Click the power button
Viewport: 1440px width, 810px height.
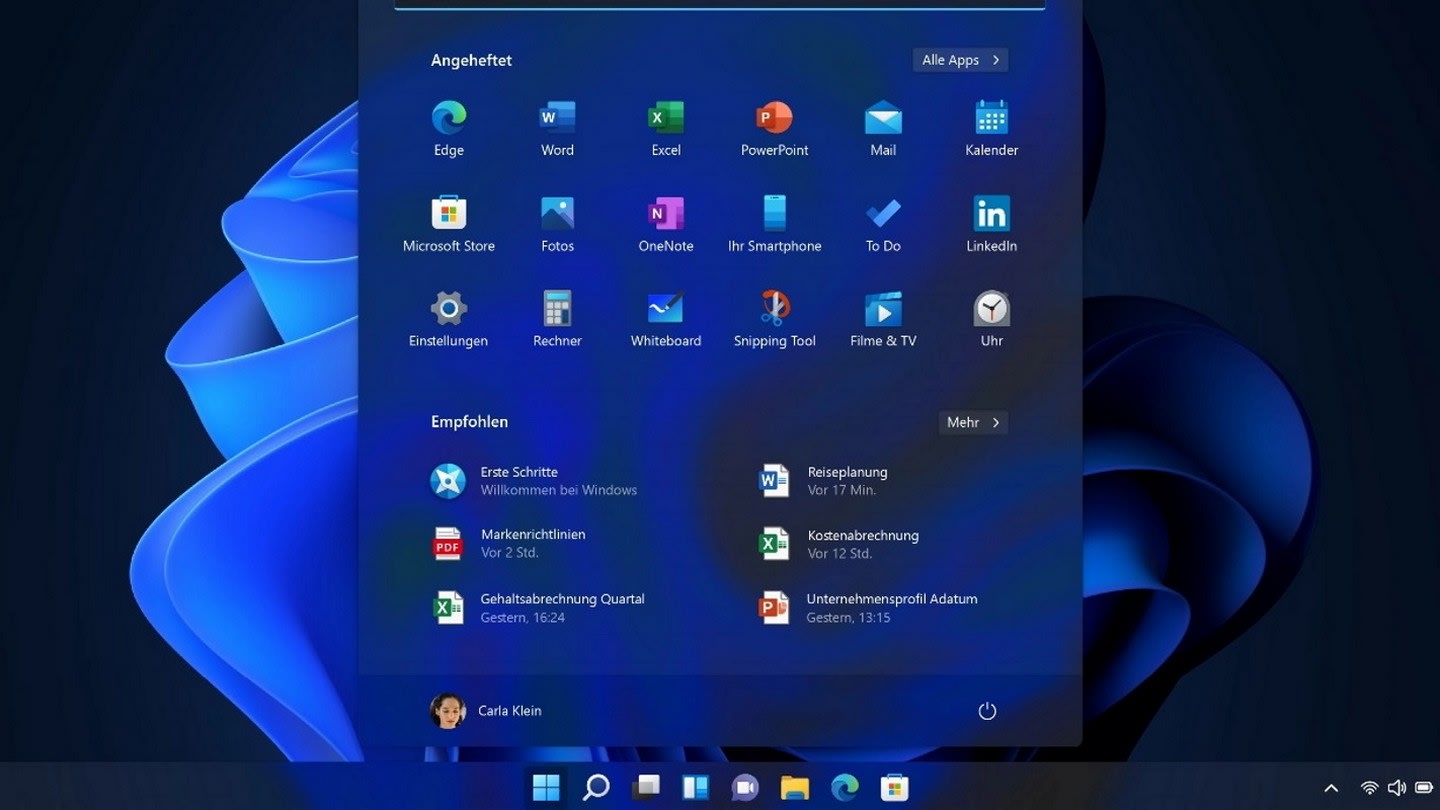(x=987, y=710)
